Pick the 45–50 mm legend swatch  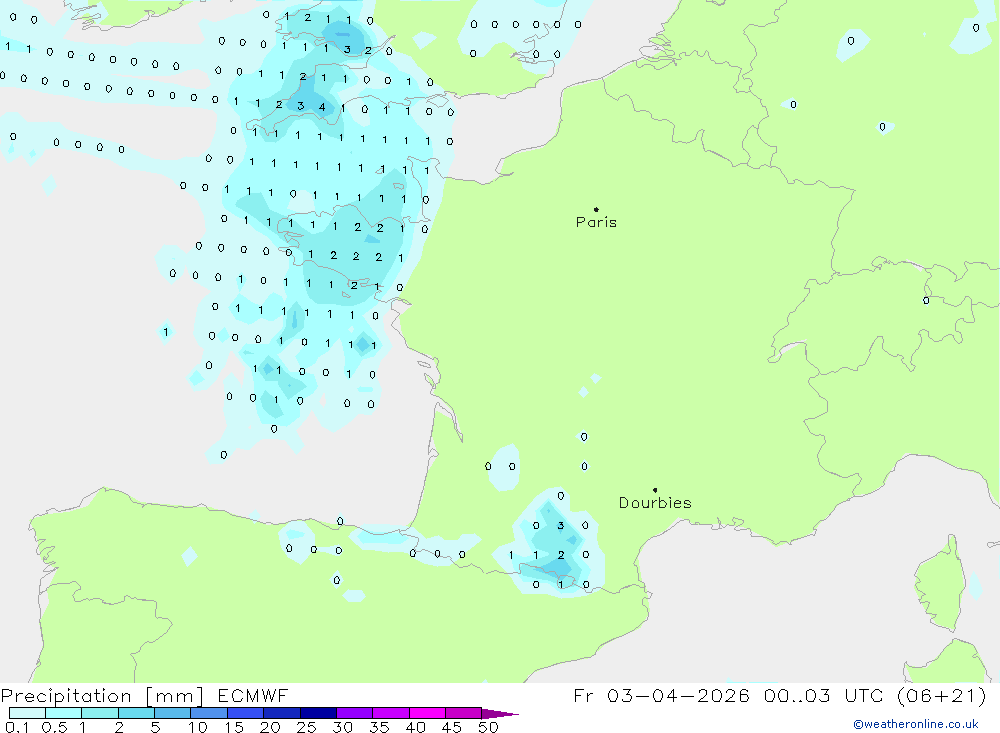464,713
